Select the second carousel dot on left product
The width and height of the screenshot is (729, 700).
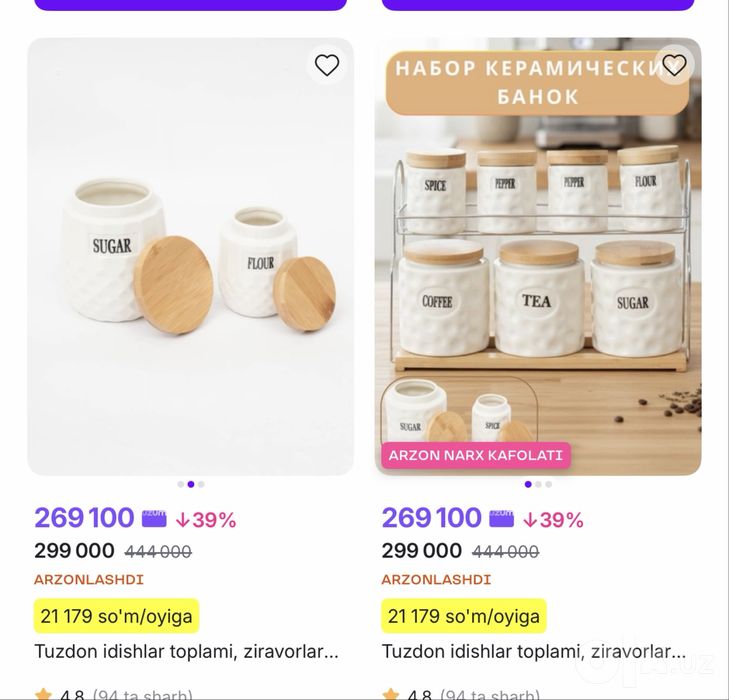click(x=191, y=484)
